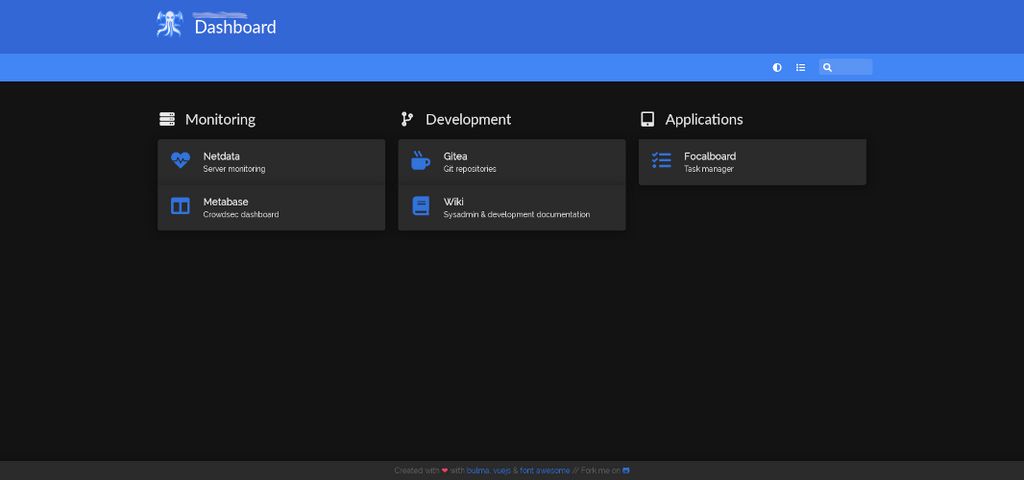1024x480 pixels.
Task: Switch to list layout view
Action: (x=800, y=67)
